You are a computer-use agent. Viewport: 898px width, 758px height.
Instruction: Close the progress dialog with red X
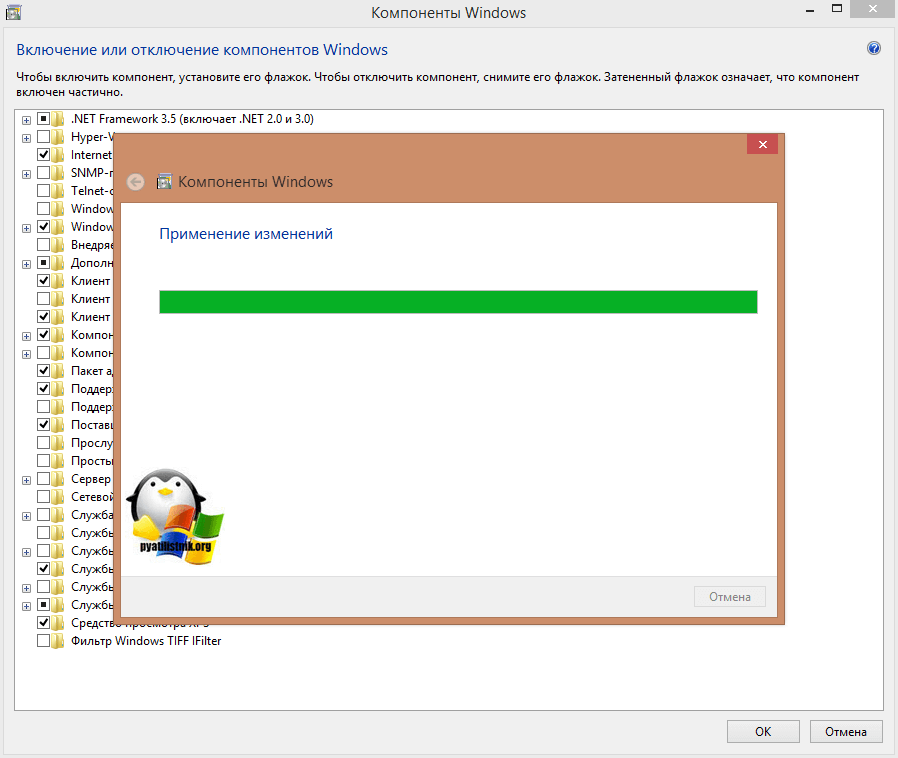762,144
